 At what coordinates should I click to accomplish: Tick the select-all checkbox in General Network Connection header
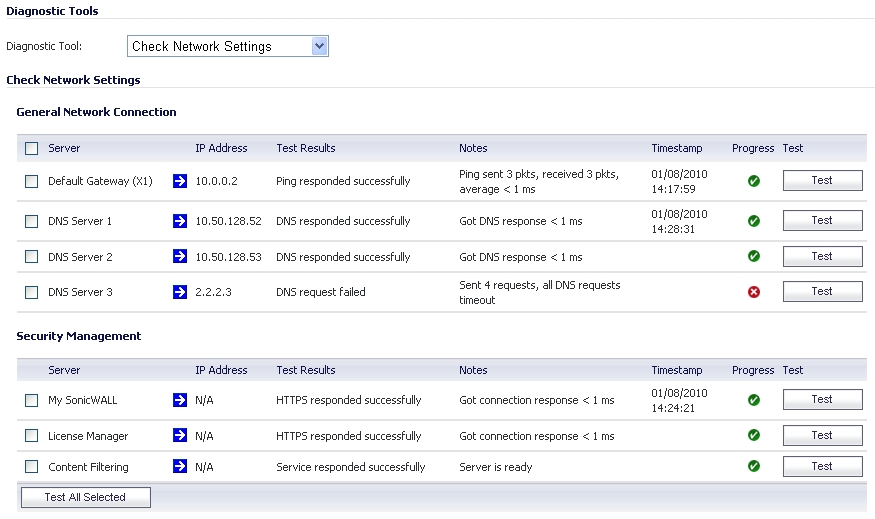(x=32, y=149)
